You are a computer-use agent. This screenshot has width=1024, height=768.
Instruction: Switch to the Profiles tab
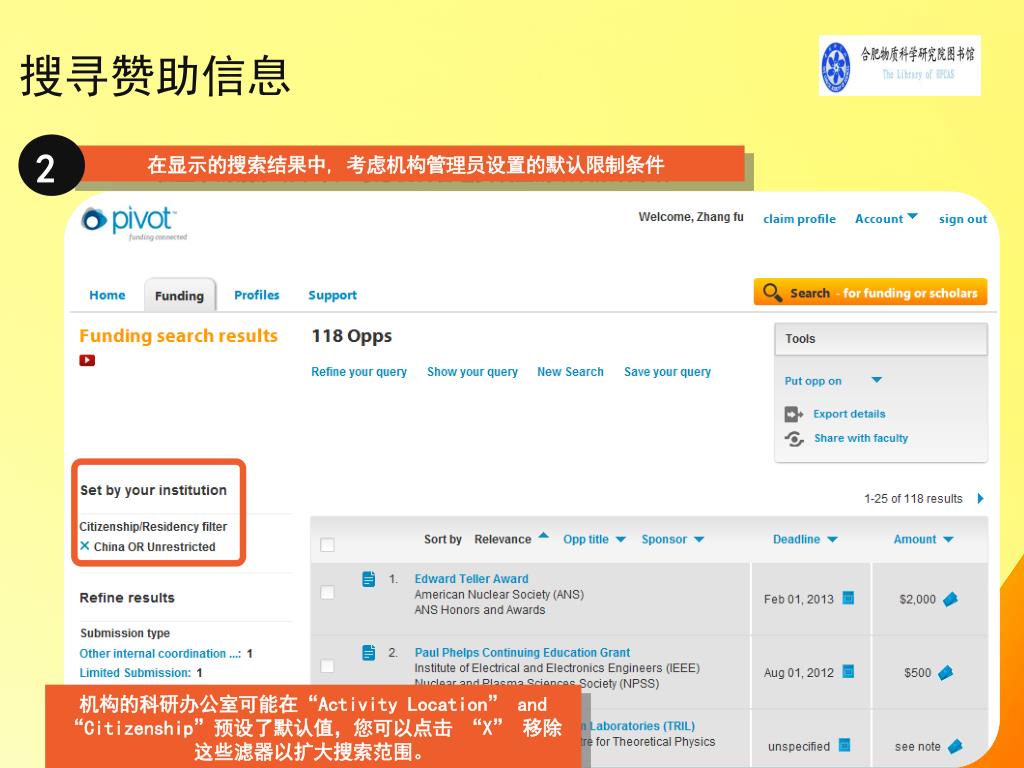257,295
